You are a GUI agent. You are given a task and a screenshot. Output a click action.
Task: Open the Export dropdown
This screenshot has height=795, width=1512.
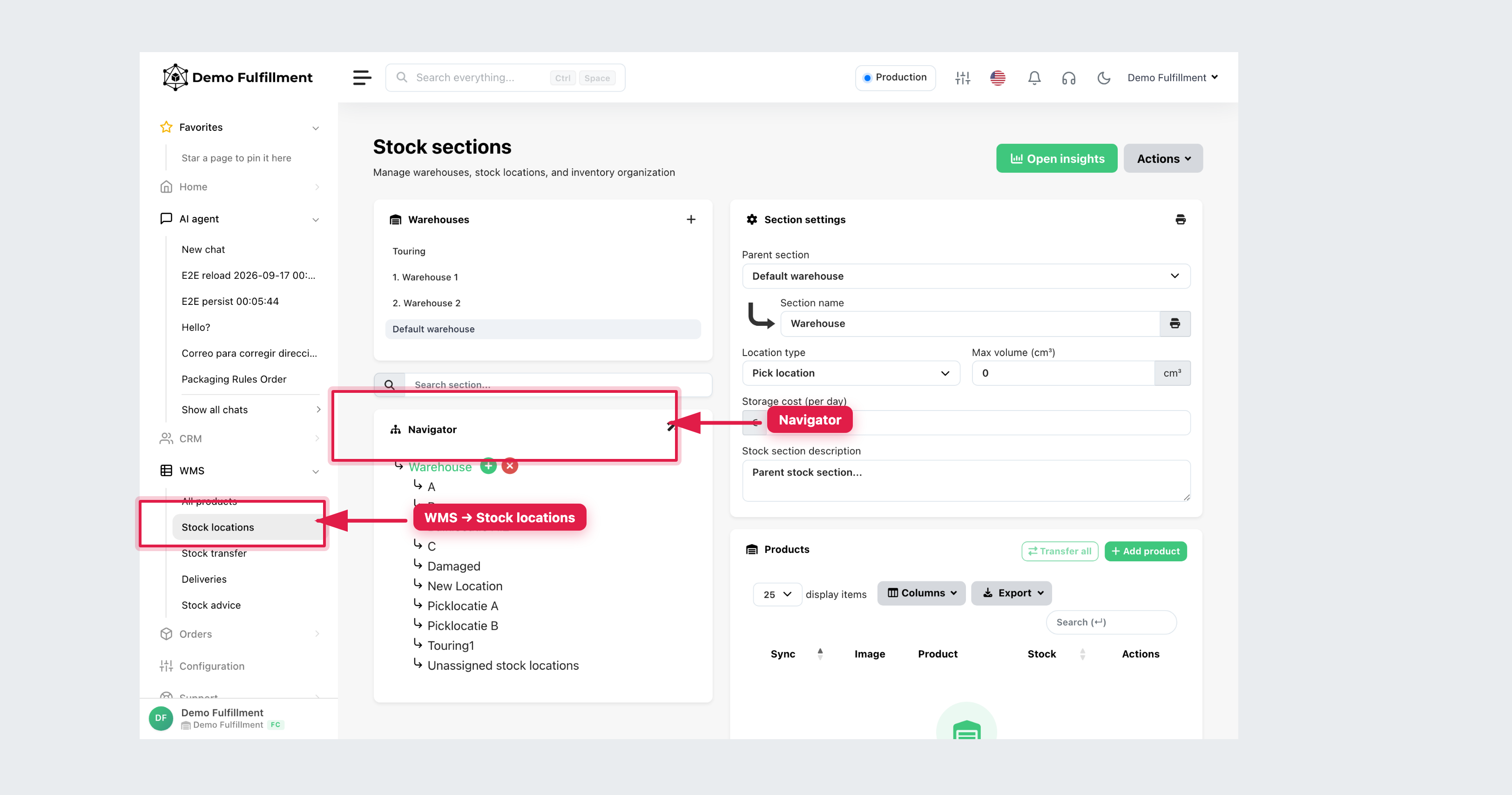click(1011, 593)
